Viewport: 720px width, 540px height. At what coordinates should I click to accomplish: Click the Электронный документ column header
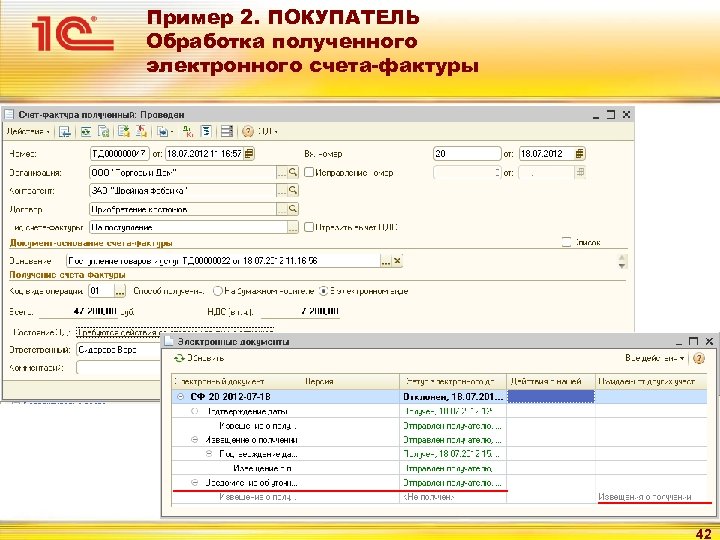pos(236,382)
